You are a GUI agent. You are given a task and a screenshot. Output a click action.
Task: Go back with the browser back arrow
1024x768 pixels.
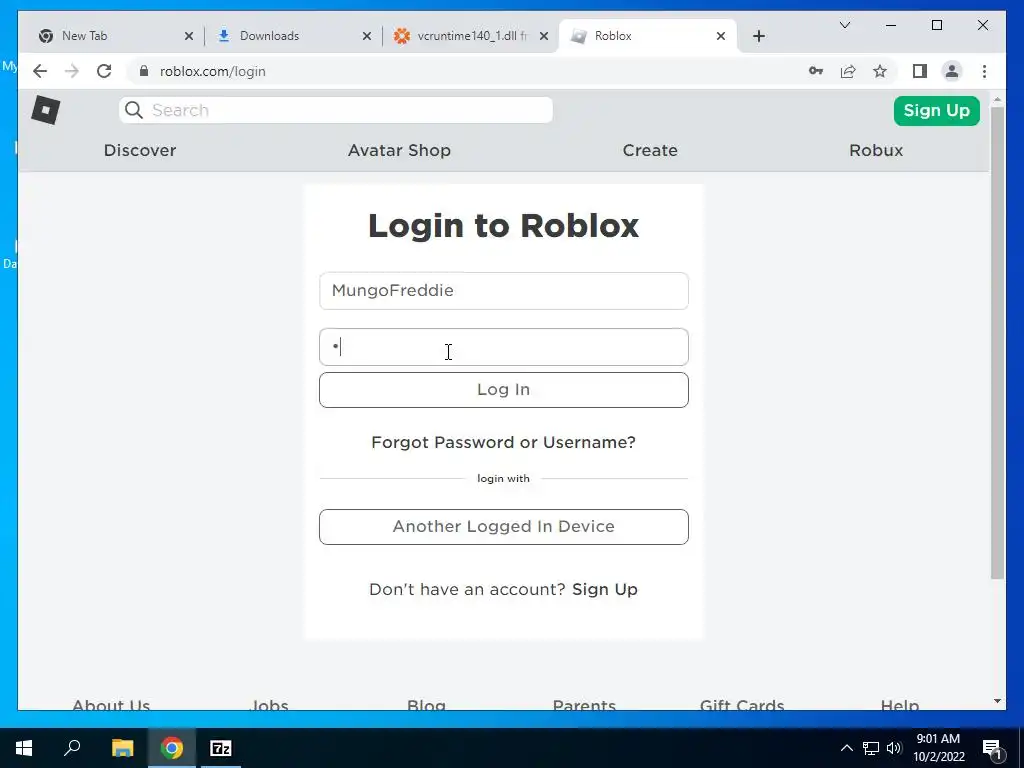click(x=40, y=71)
